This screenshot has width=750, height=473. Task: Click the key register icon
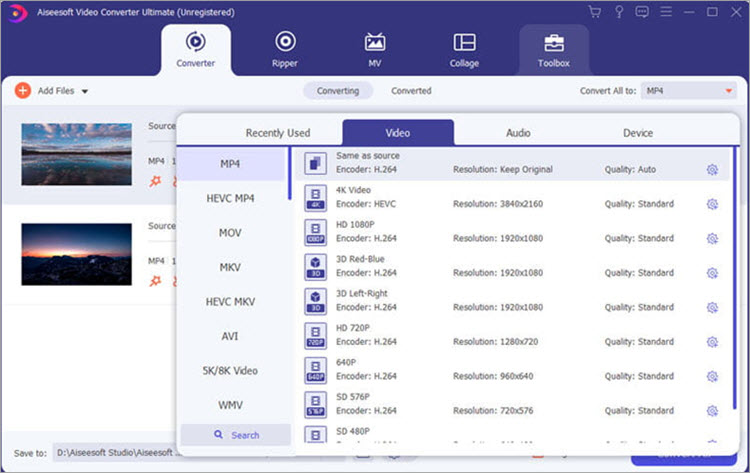pyautogui.click(x=619, y=12)
